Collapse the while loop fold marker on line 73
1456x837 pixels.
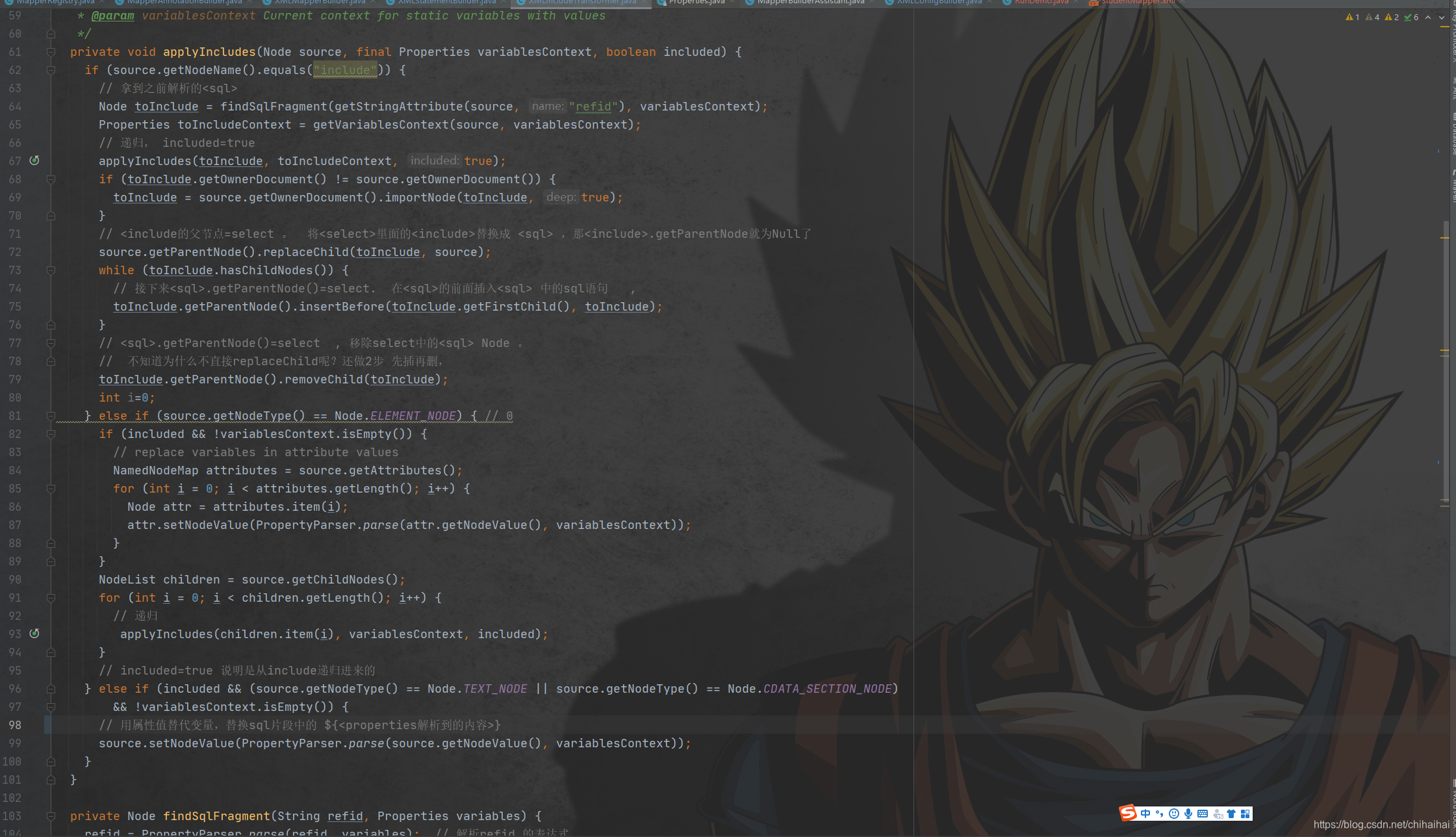[x=51, y=270]
